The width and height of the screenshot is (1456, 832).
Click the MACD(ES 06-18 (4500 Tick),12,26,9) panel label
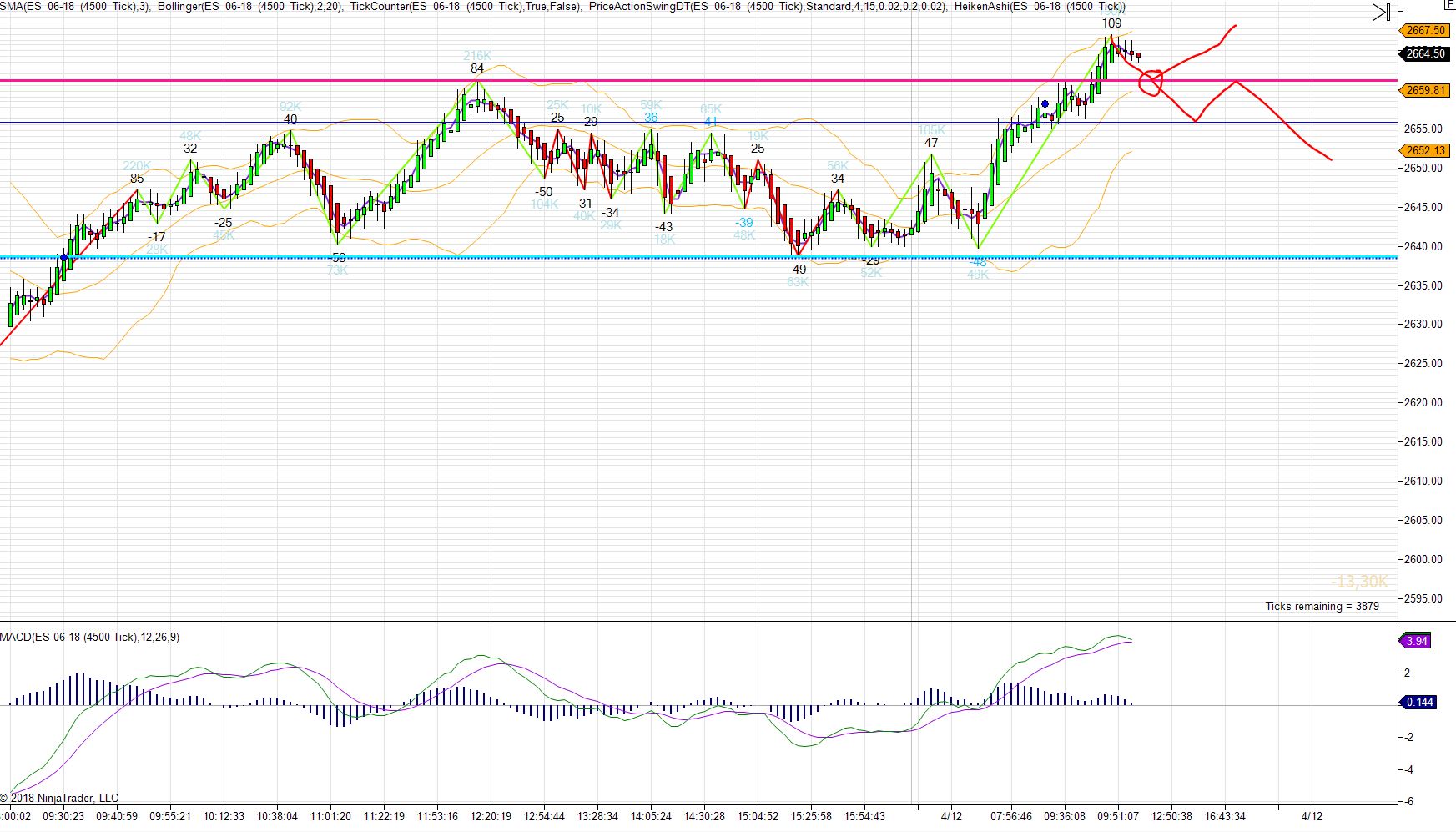[89, 637]
